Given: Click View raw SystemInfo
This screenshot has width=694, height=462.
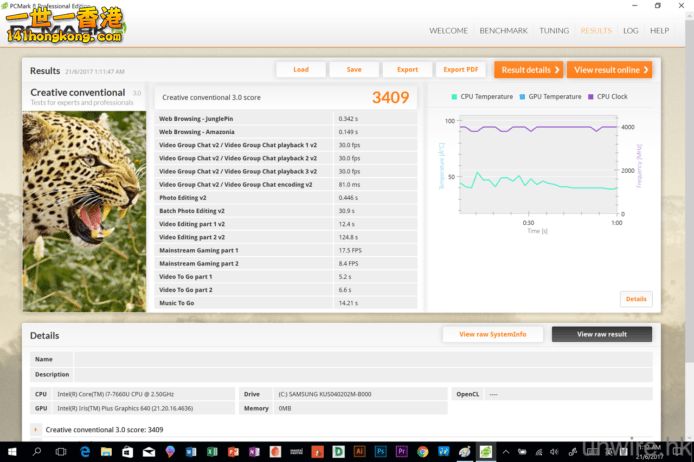Looking at the screenshot, I should (x=493, y=335).
